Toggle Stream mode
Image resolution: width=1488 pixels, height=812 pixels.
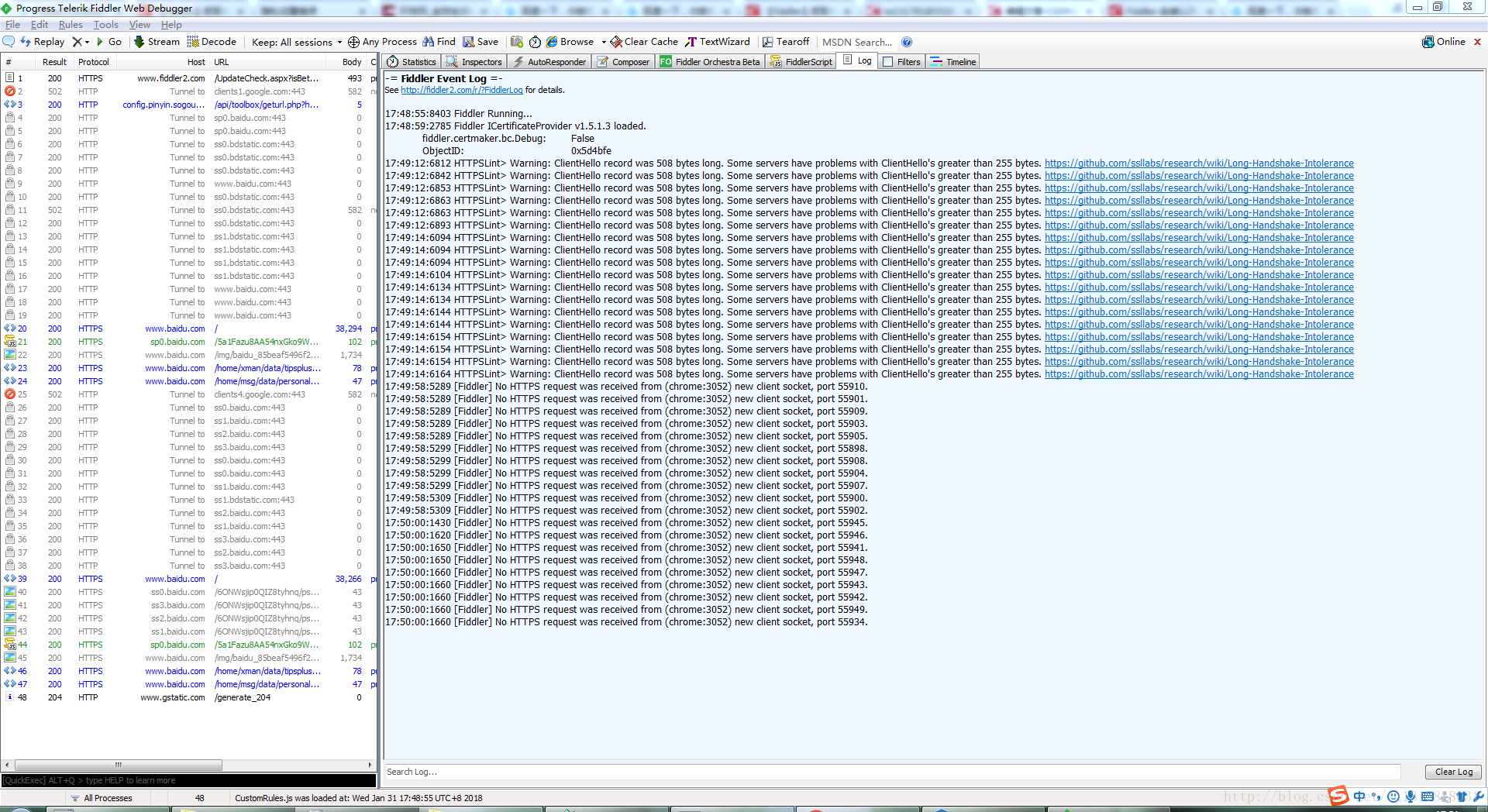coord(157,42)
